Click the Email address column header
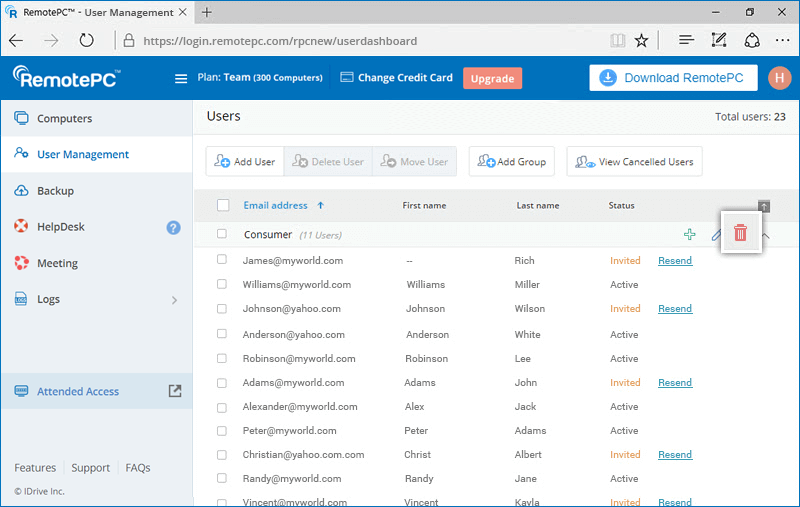 tap(276, 205)
